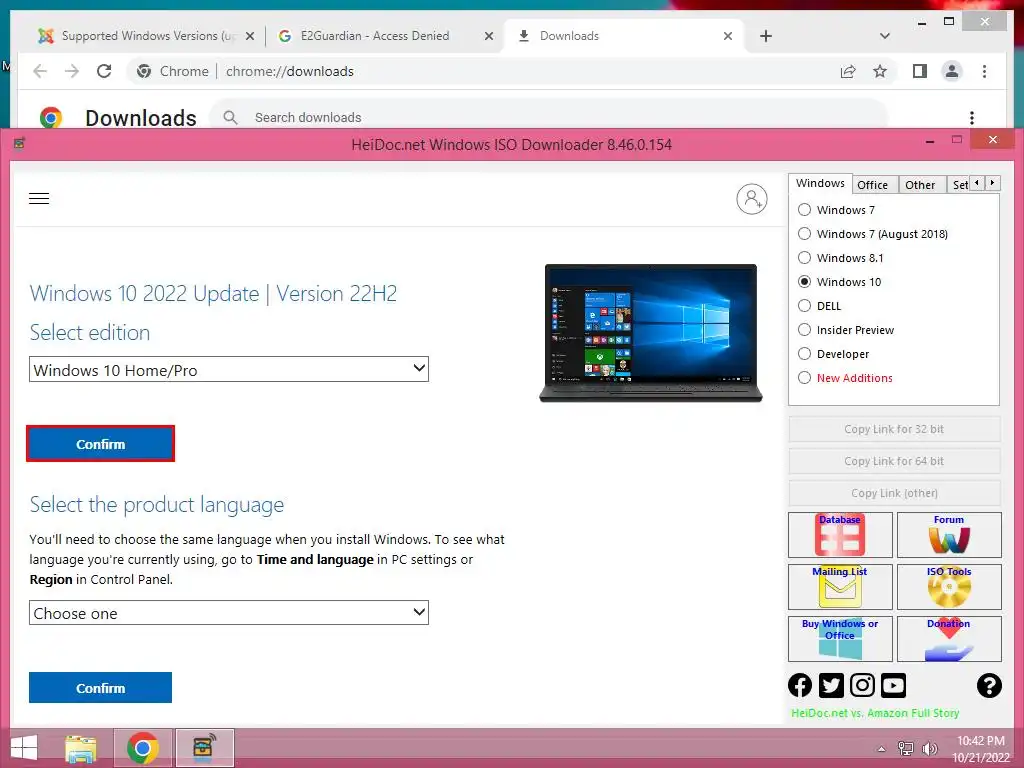The image size is (1024, 768).
Task: Open the Twitter icon link
Action: [x=831, y=685]
